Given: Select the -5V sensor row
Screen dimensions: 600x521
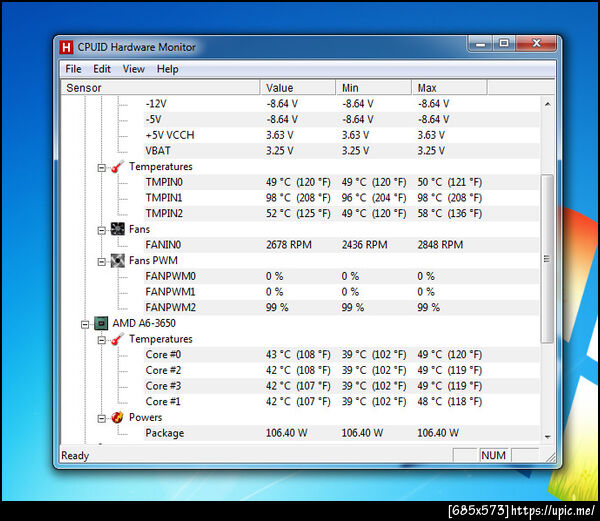Looking at the screenshot, I should 342,119.
